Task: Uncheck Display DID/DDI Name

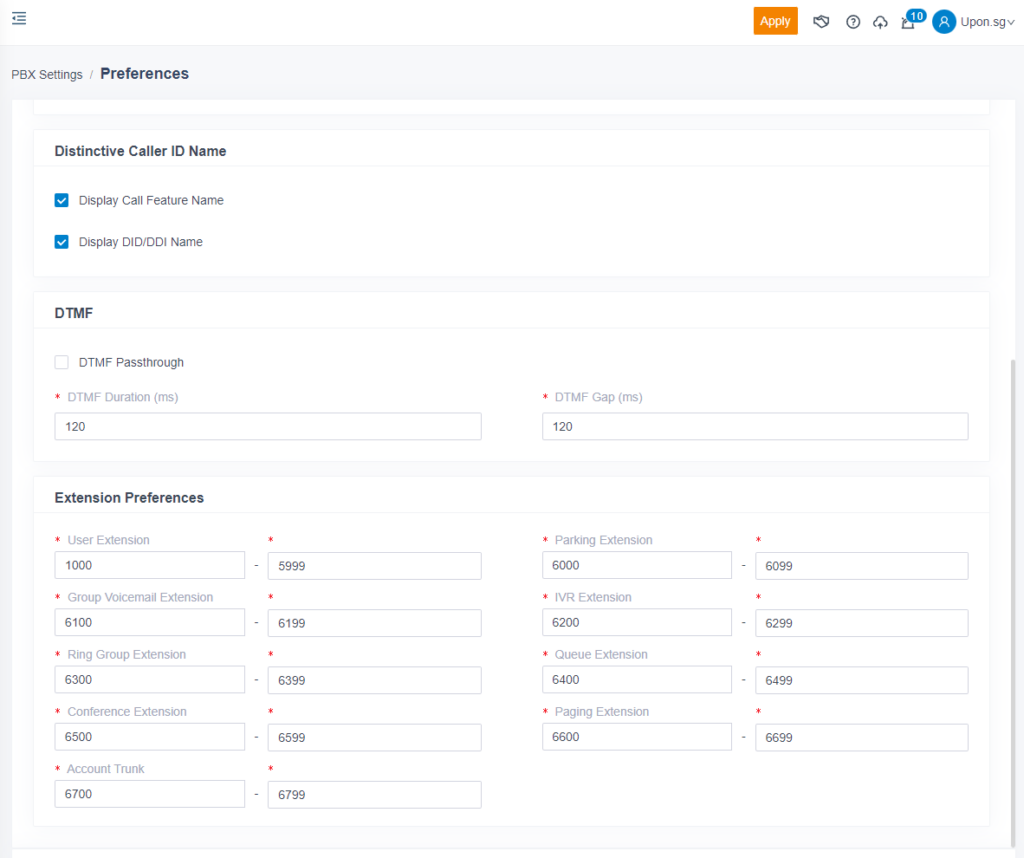Action: coord(61,241)
